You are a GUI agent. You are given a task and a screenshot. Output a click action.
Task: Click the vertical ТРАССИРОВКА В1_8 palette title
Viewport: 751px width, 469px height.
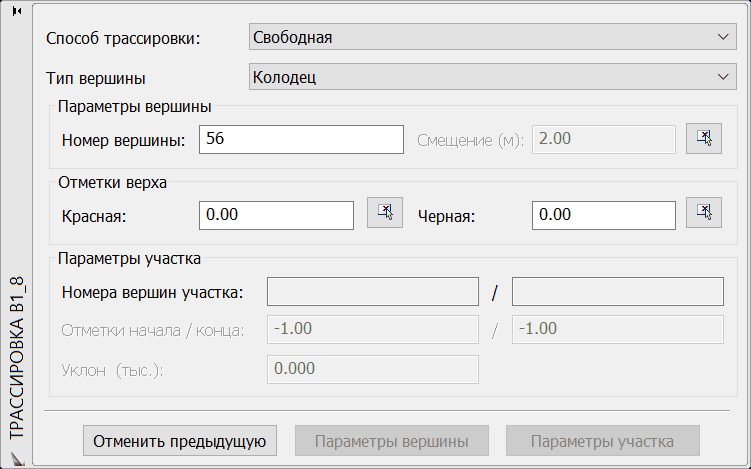coord(16,359)
